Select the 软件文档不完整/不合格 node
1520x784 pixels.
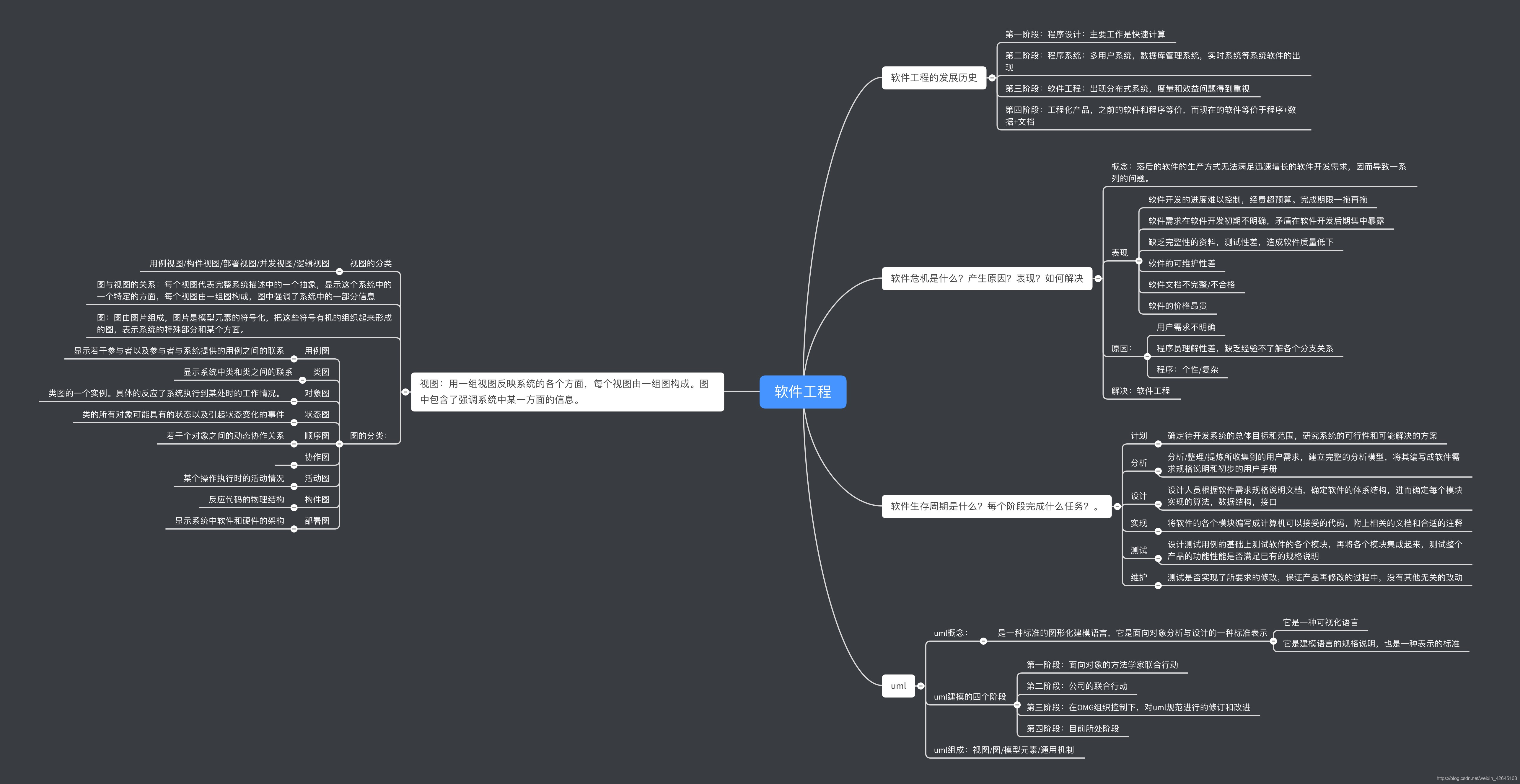coord(1191,284)
